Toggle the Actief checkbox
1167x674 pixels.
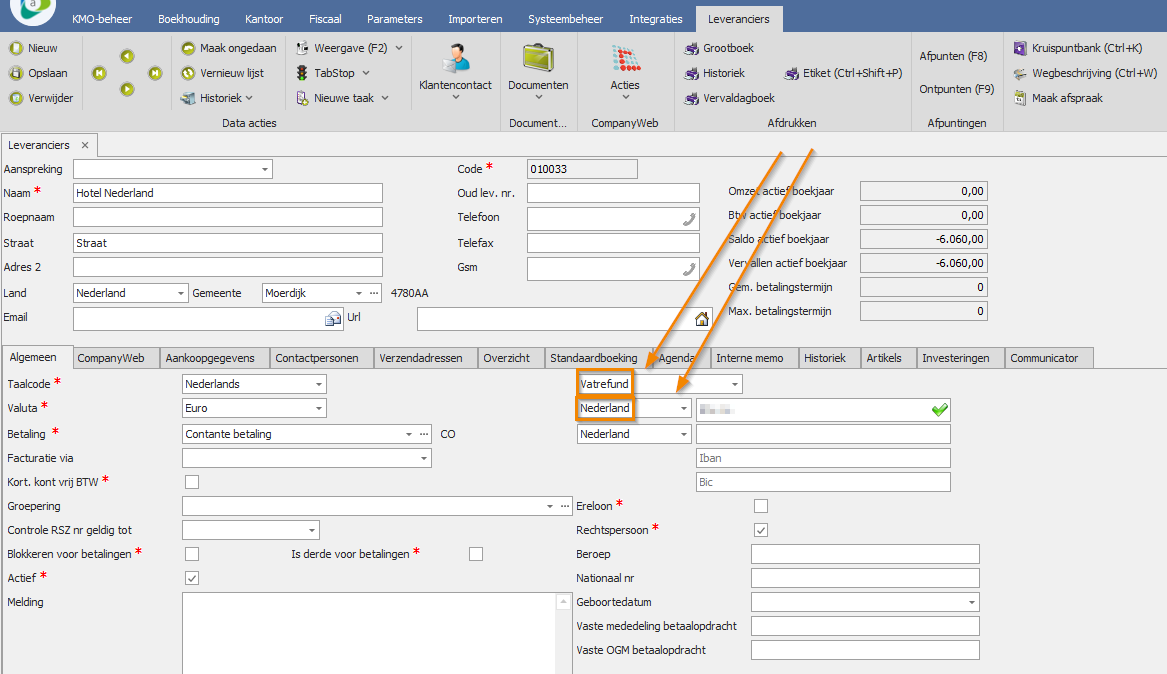coord(192,578)
